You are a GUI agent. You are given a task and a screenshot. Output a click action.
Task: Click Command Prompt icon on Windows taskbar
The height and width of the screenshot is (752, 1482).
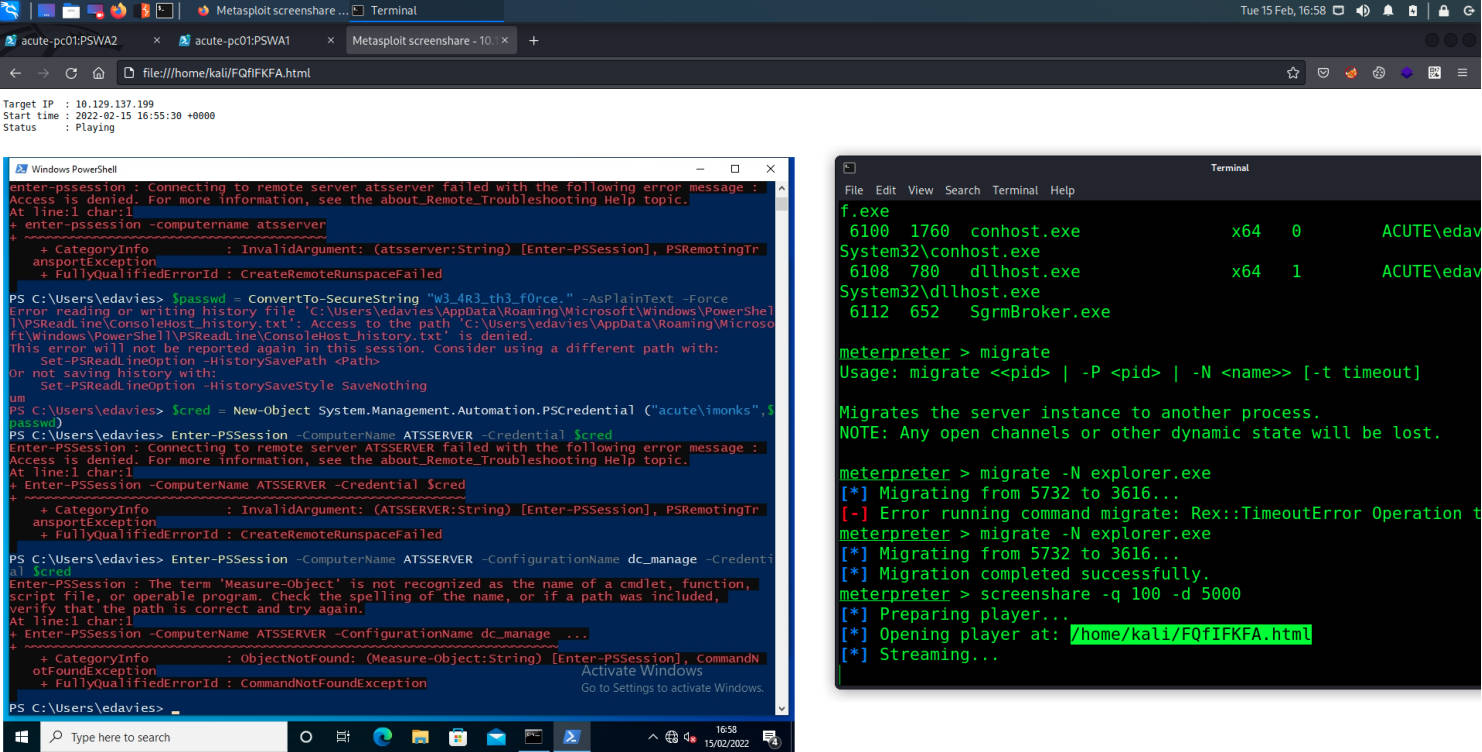tap(534, 737)
